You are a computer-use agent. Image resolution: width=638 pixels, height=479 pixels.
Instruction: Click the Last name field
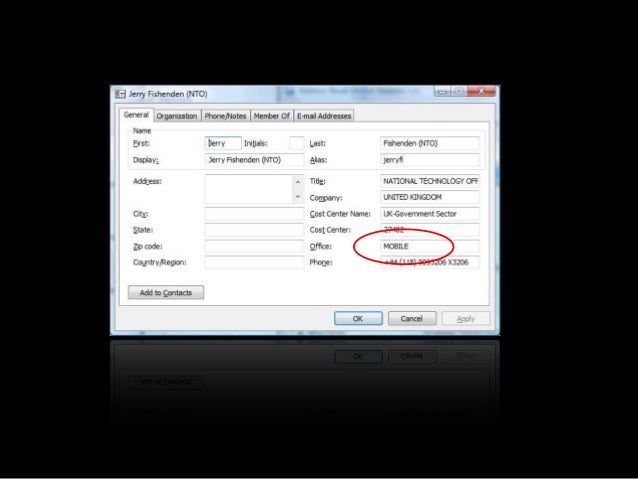pyautogui.click(x=430, y=143)
